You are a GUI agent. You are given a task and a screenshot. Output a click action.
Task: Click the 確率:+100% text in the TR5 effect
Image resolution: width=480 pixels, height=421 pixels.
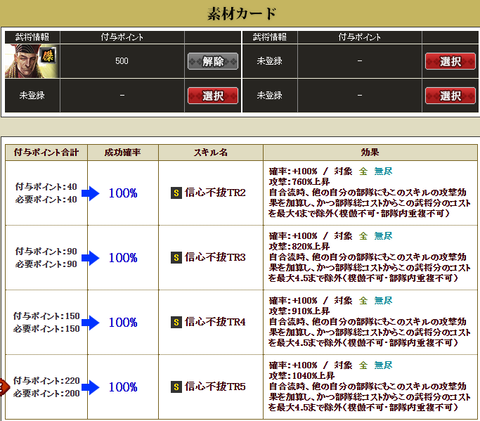point(293,365)
